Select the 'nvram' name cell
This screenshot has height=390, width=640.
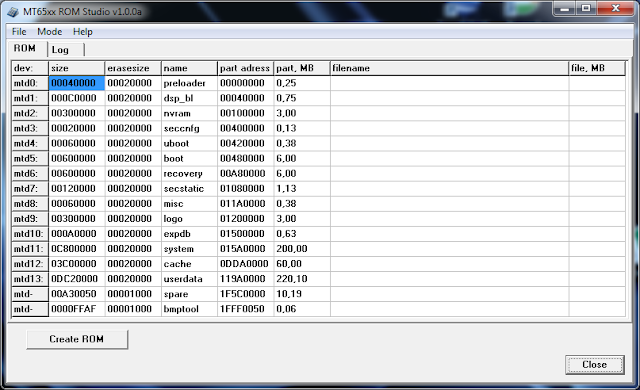click(189, 113)
